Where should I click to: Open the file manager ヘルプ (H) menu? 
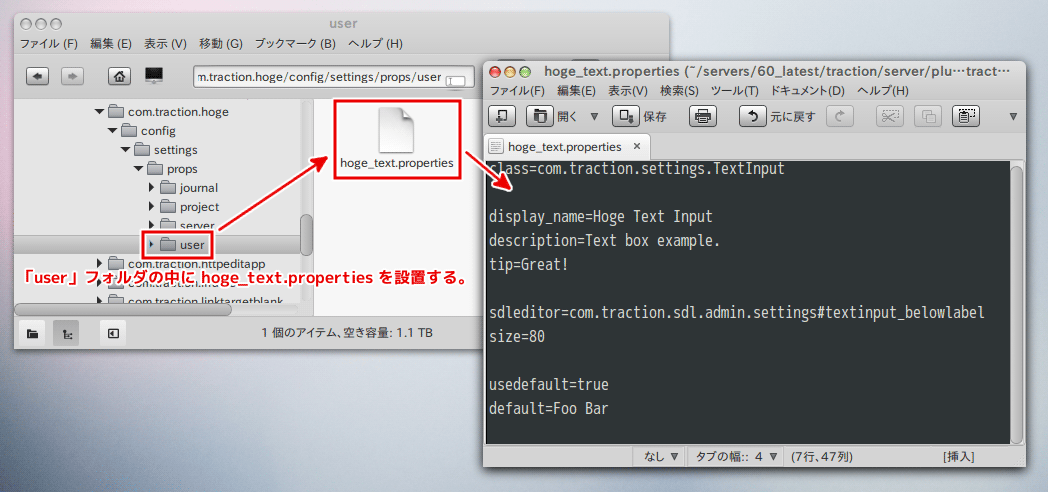(x=376, y=44)
